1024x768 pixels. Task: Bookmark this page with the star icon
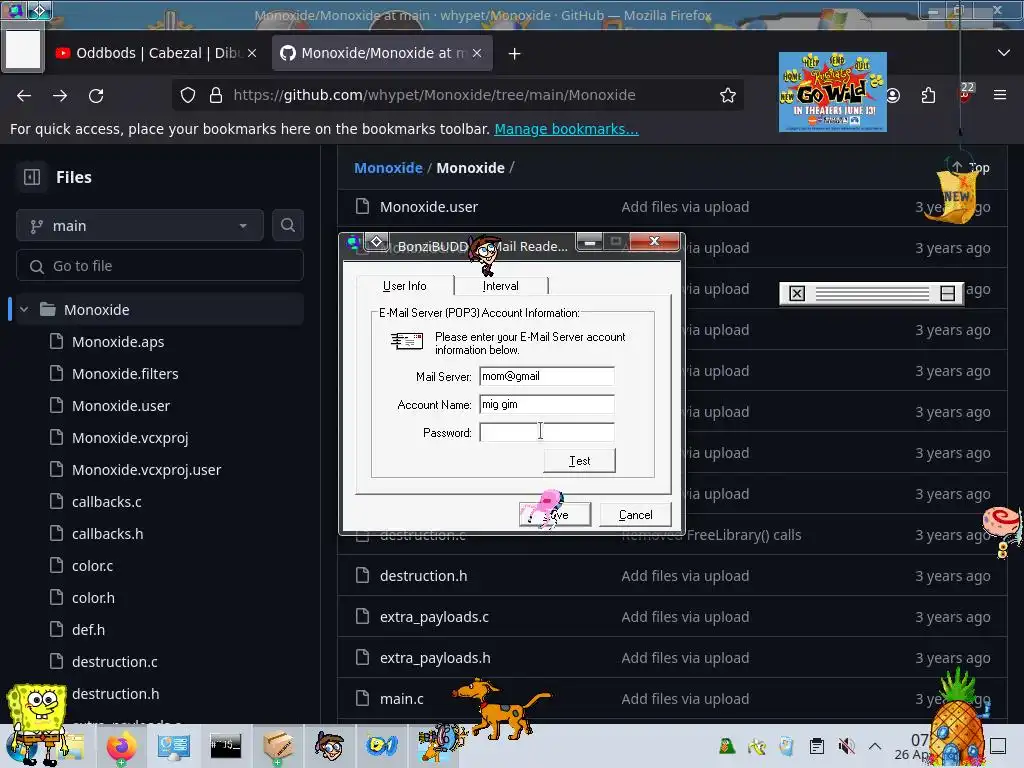(728, 95)
